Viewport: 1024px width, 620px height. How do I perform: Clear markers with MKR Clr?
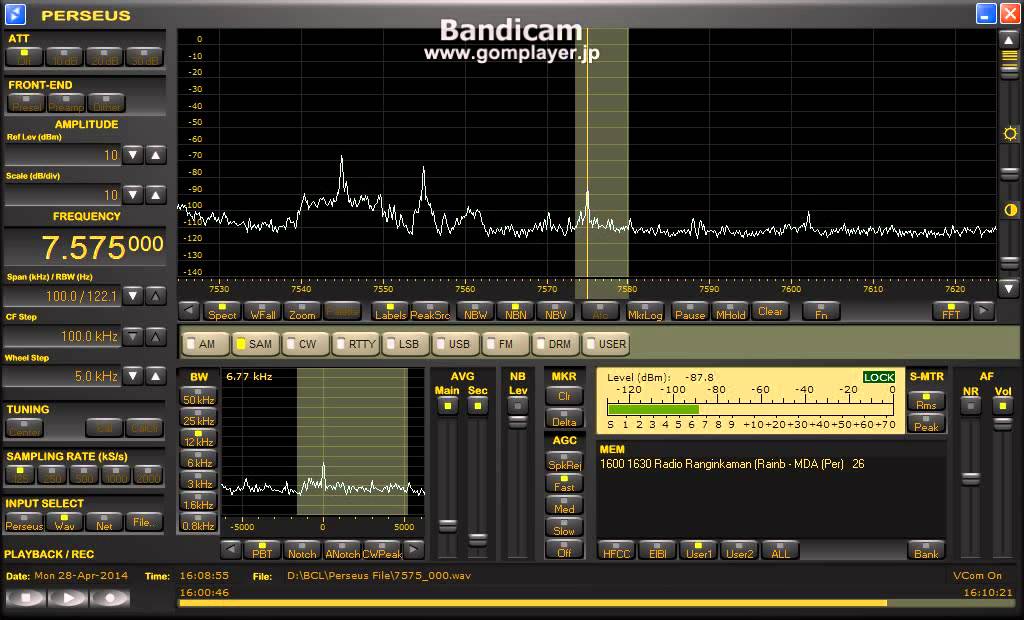pyautogui.click(x=564, y=393)
